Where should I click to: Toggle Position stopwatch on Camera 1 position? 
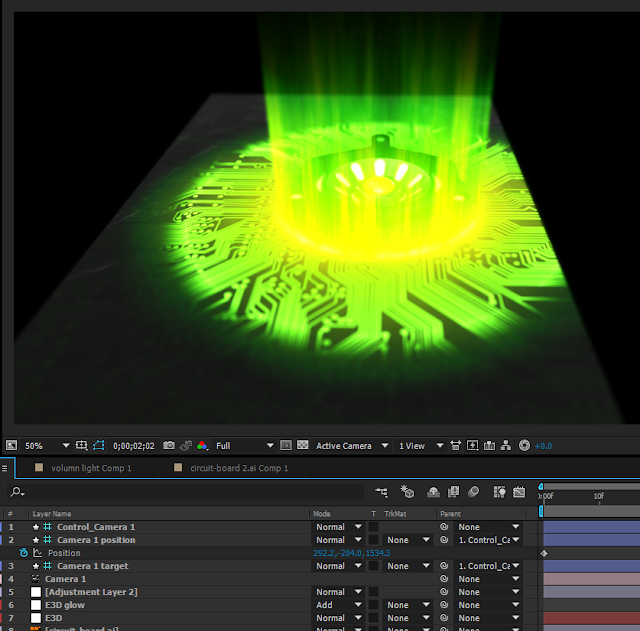point(24,553)
